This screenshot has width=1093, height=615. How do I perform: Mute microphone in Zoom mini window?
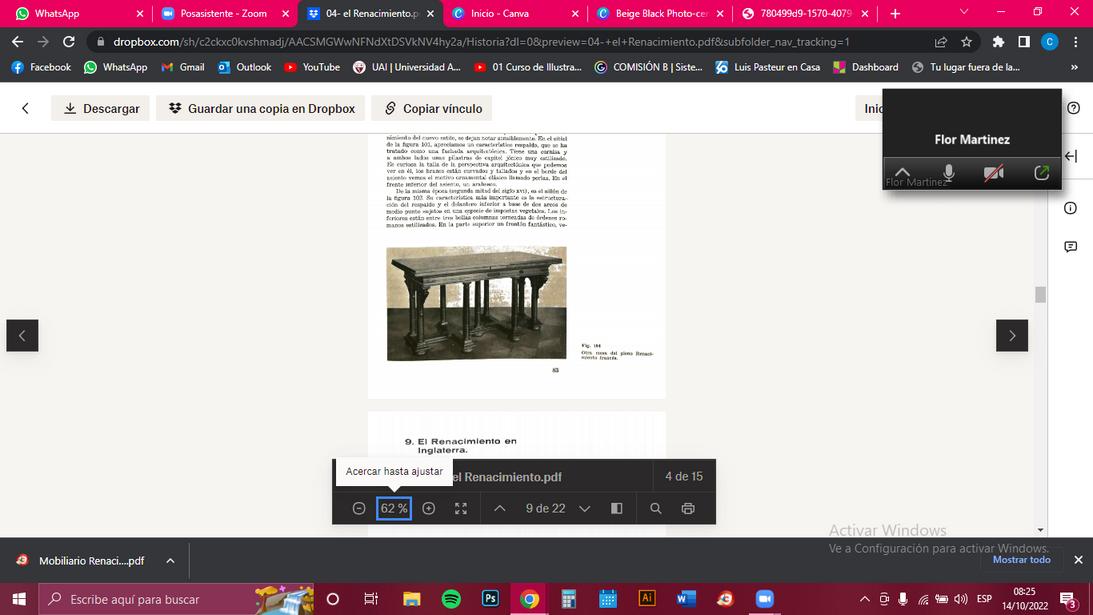[948, 172]
